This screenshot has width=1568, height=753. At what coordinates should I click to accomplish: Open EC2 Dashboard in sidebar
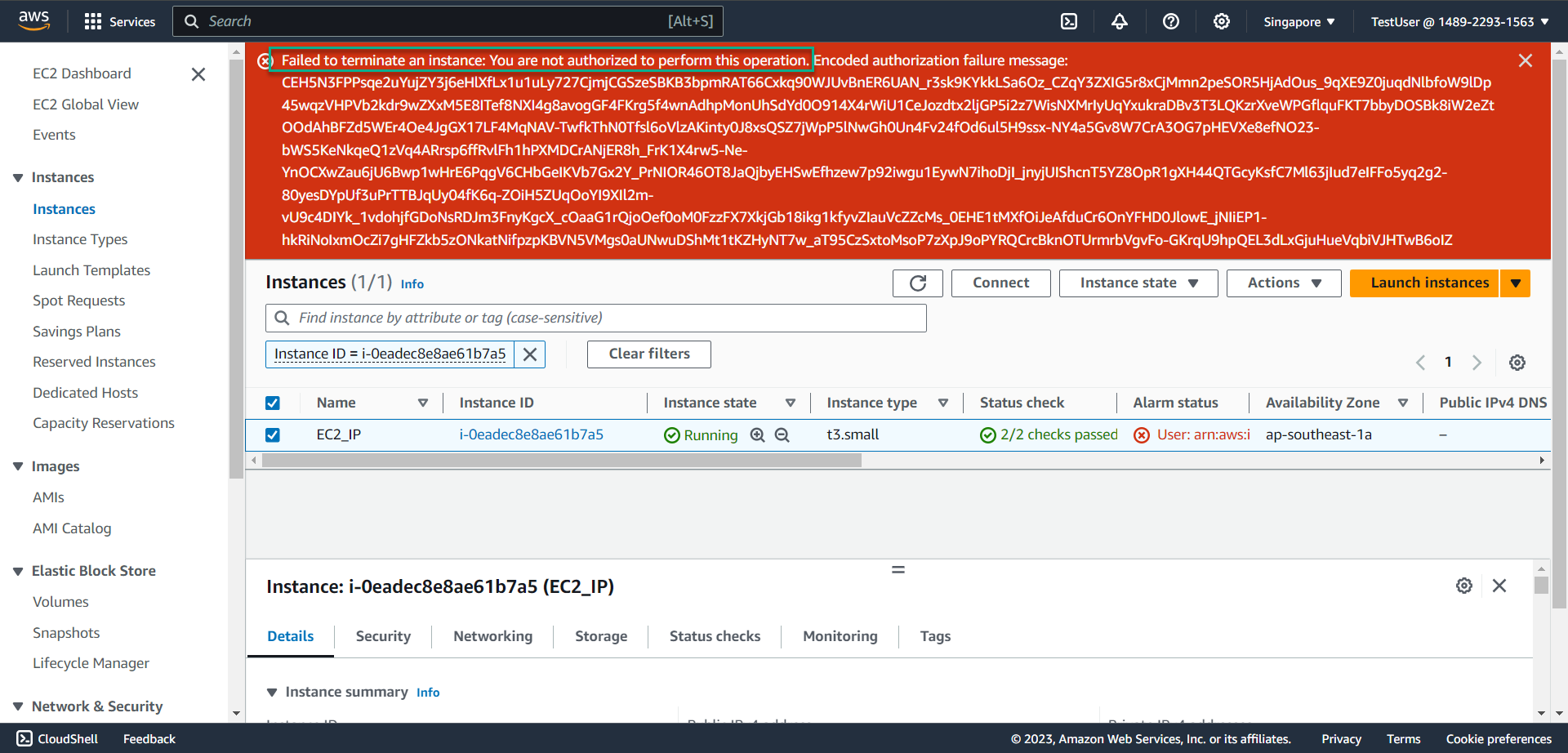coord(82,74)
